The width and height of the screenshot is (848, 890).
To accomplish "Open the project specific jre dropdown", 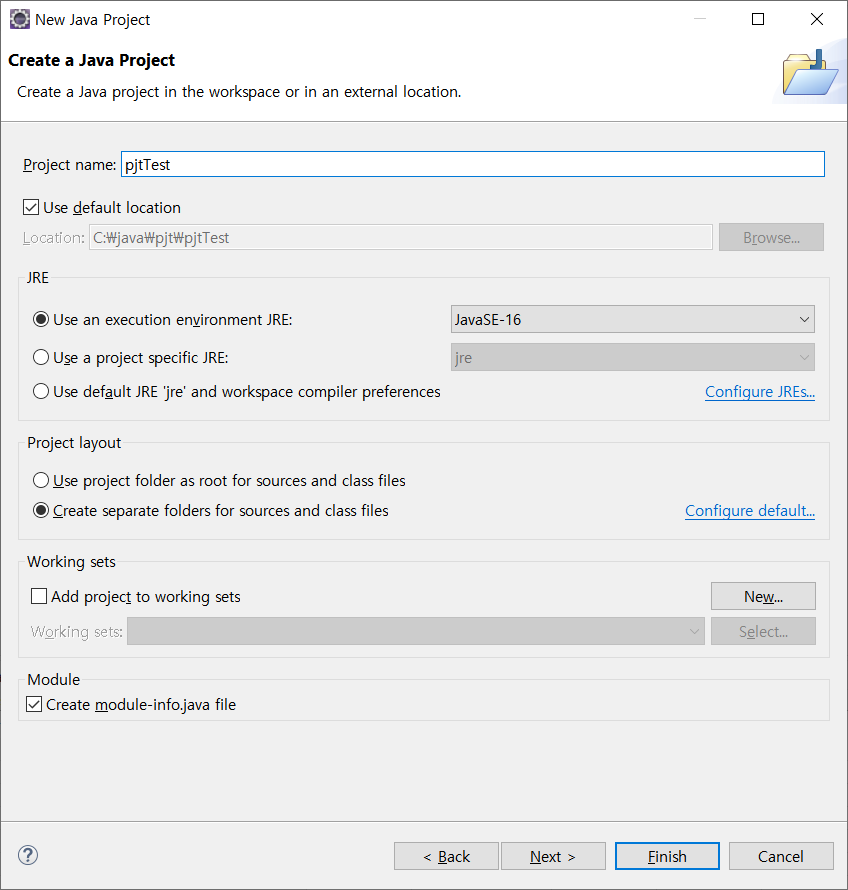I will pos(632,358).
